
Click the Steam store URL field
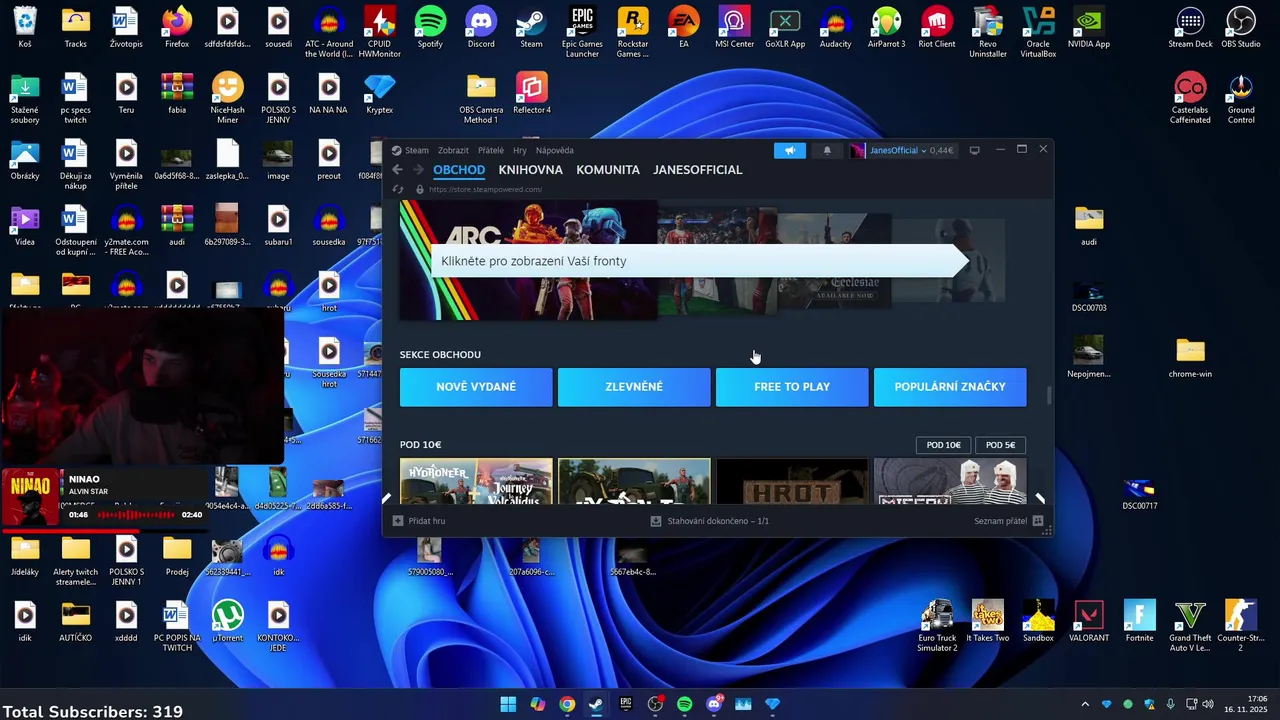tap(485, 189)
